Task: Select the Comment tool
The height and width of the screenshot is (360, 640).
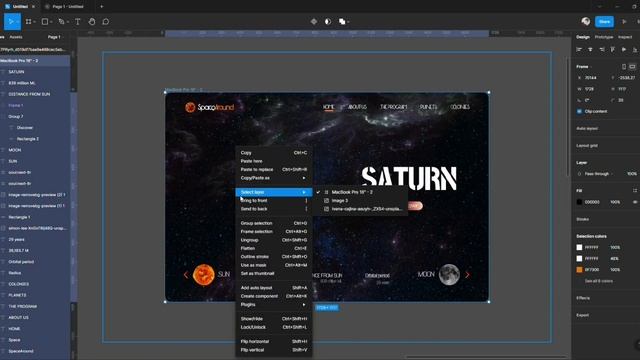Action: [x=106, y=22]
